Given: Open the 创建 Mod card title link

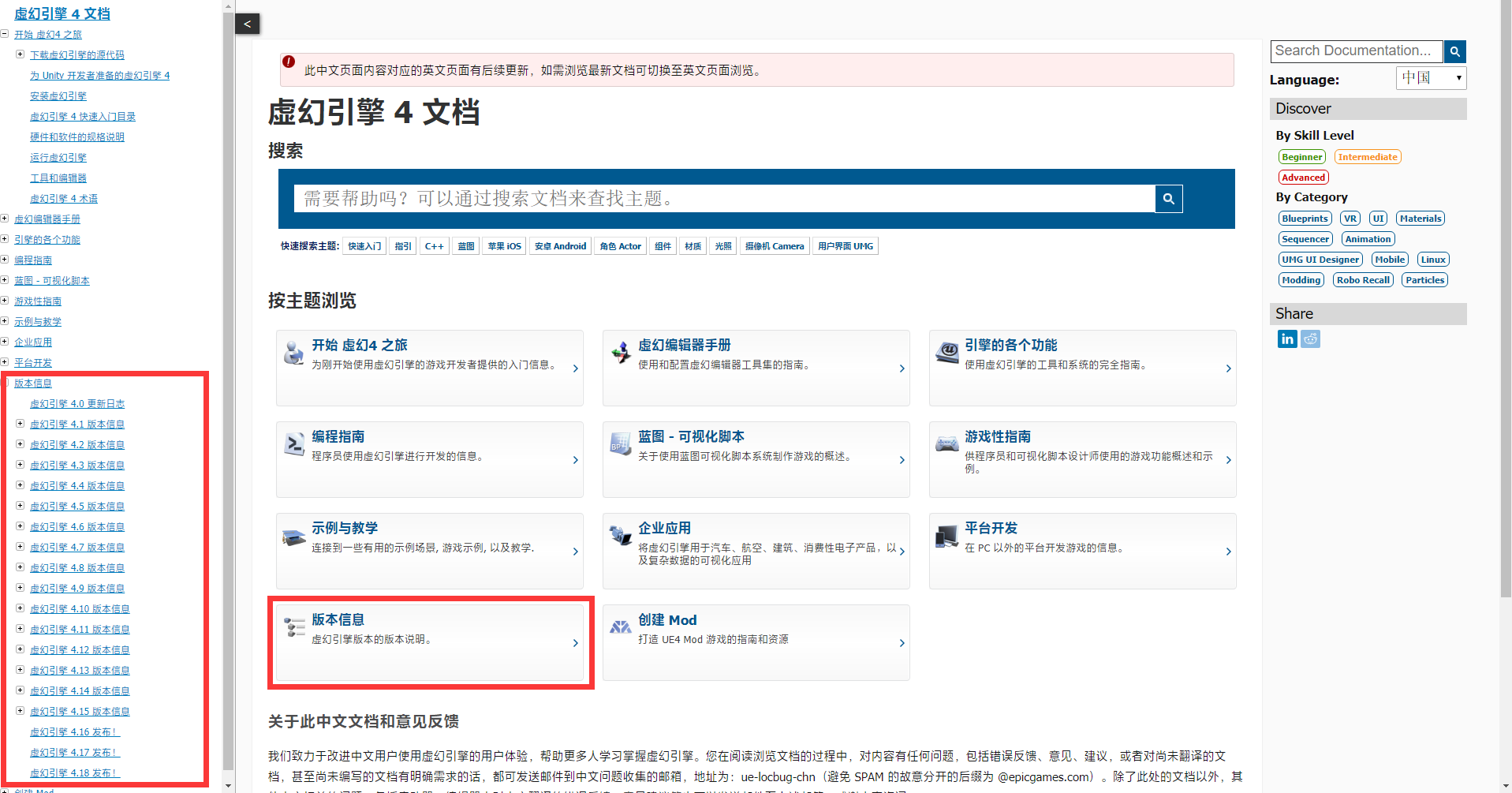Looking at the screenshot, I should click(x=667, y=619).
